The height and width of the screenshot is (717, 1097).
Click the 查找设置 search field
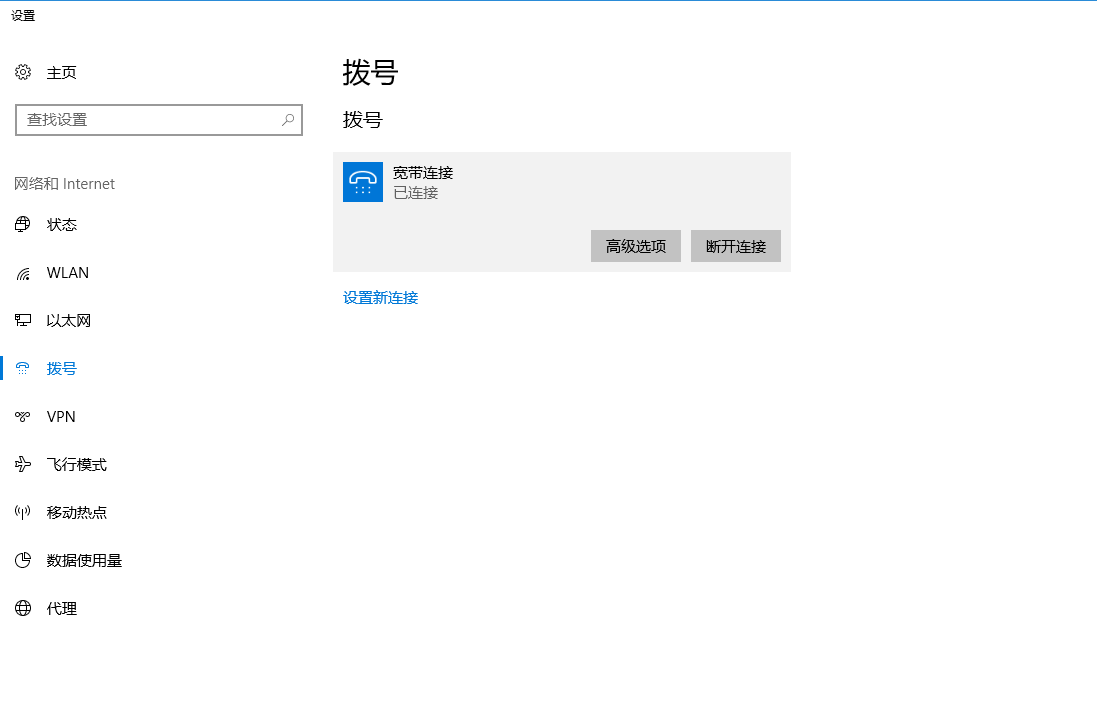click(159, 120)
